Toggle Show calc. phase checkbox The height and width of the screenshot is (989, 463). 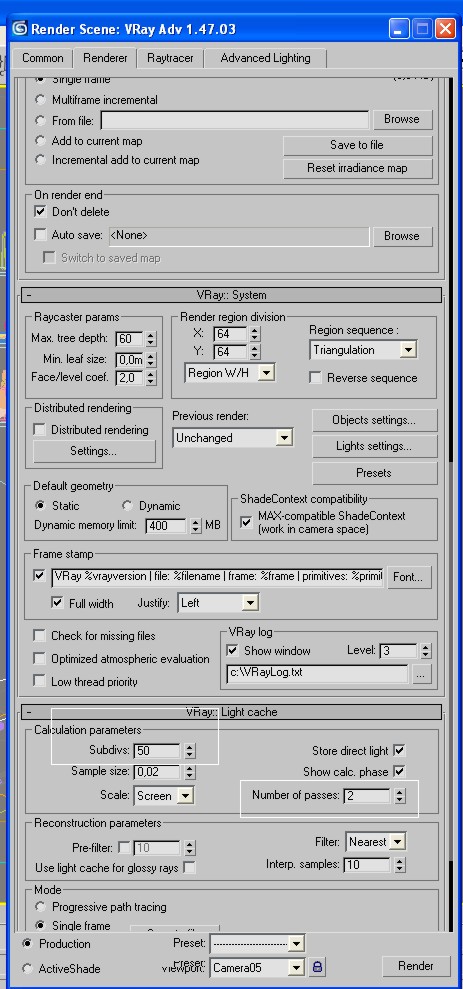pyautogui.click(x=399, y=771)
